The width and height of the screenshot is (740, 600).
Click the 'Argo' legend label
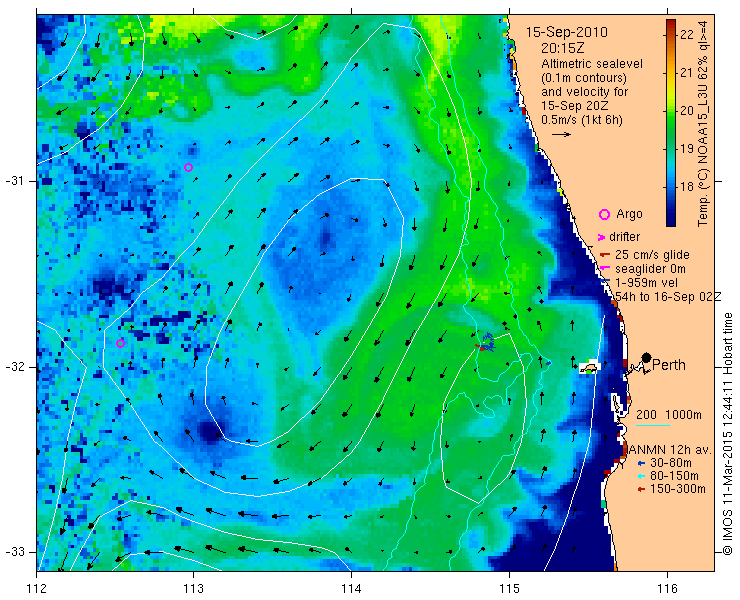pyautogui.click(x=629, y=214)
